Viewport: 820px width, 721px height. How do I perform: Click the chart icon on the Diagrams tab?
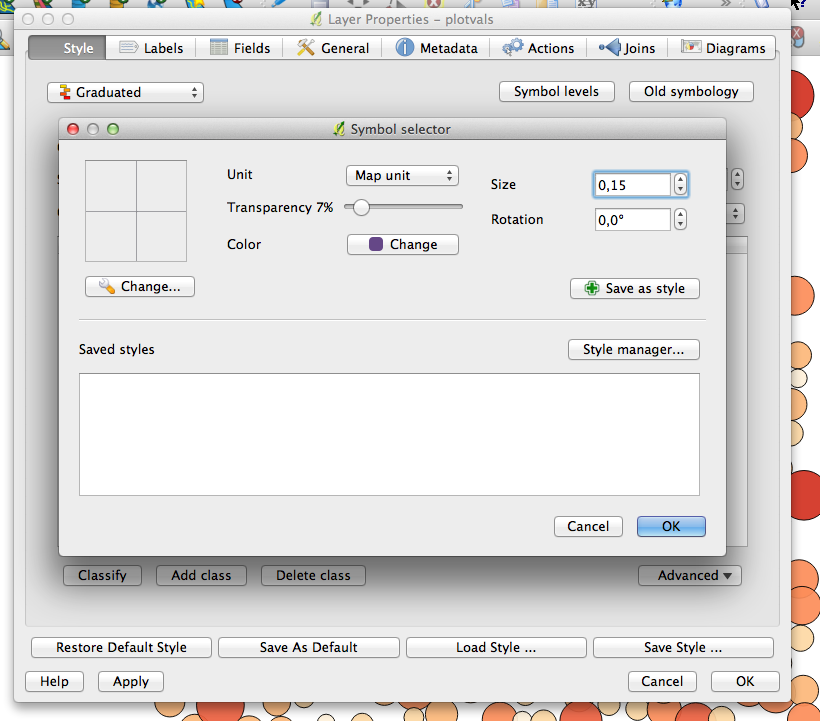(692, 47)
